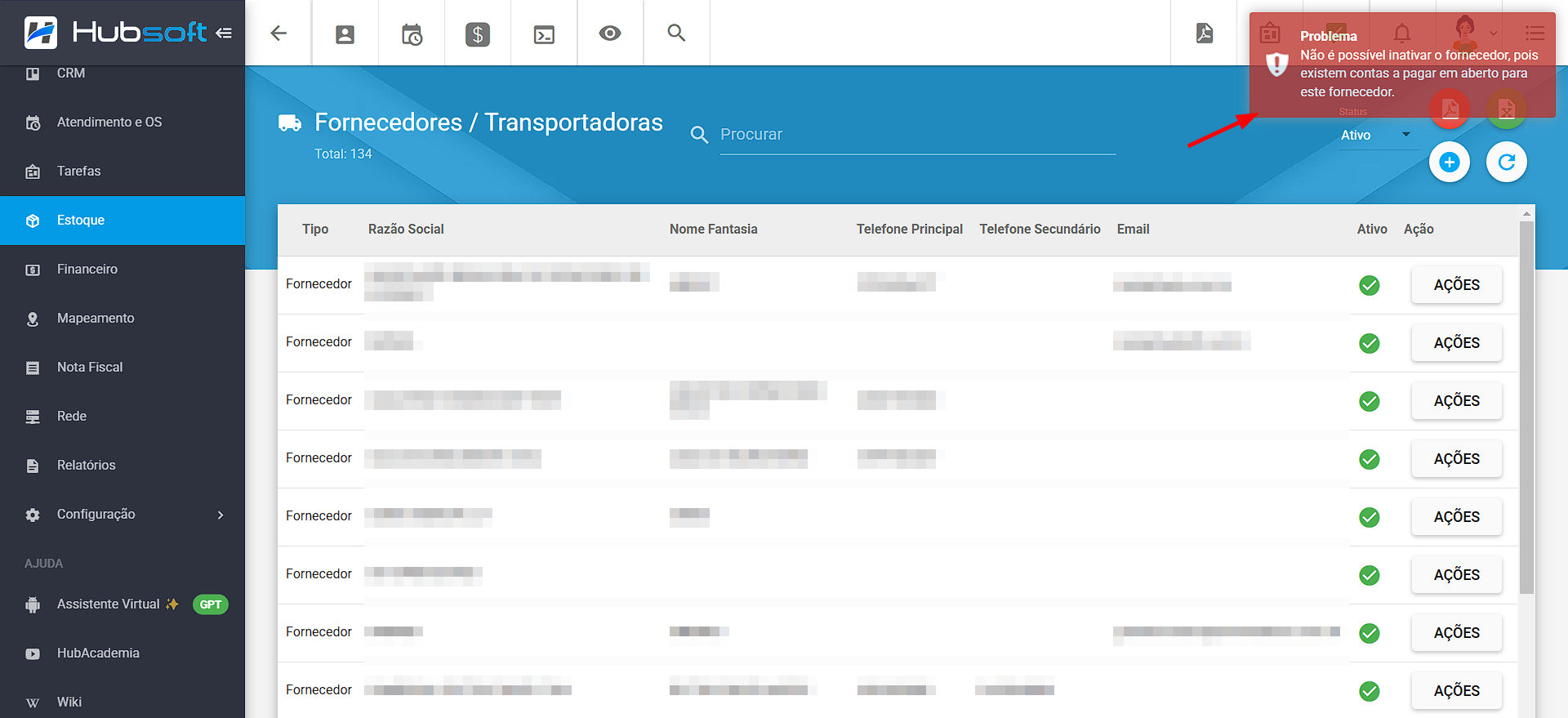The image size is (1568, 718).
Task: Go back using the arrow in top toolbar
Action: [278, 33]
